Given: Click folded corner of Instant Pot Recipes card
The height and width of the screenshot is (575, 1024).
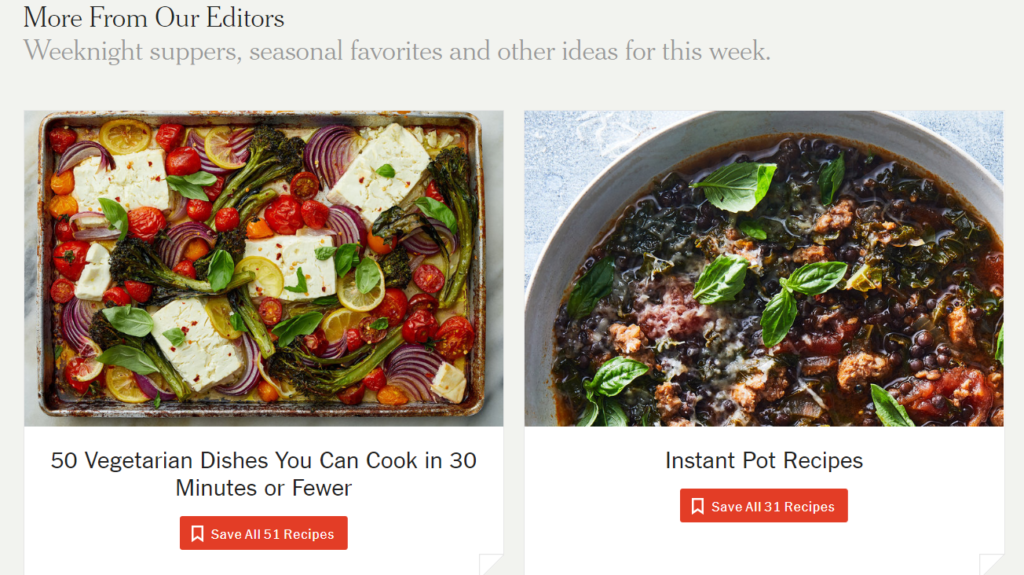Looking at the screenshot, I should (x=992, y=565).
